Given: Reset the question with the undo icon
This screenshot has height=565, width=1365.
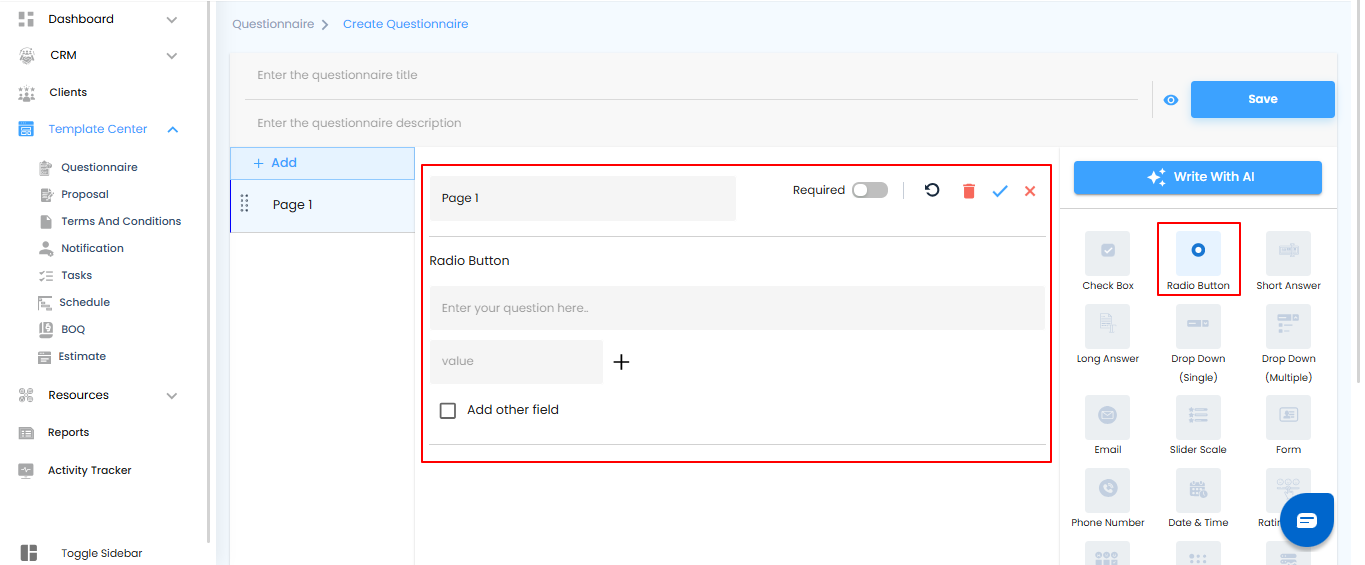Looking at the screenshot, I should (x=932, y=190).
